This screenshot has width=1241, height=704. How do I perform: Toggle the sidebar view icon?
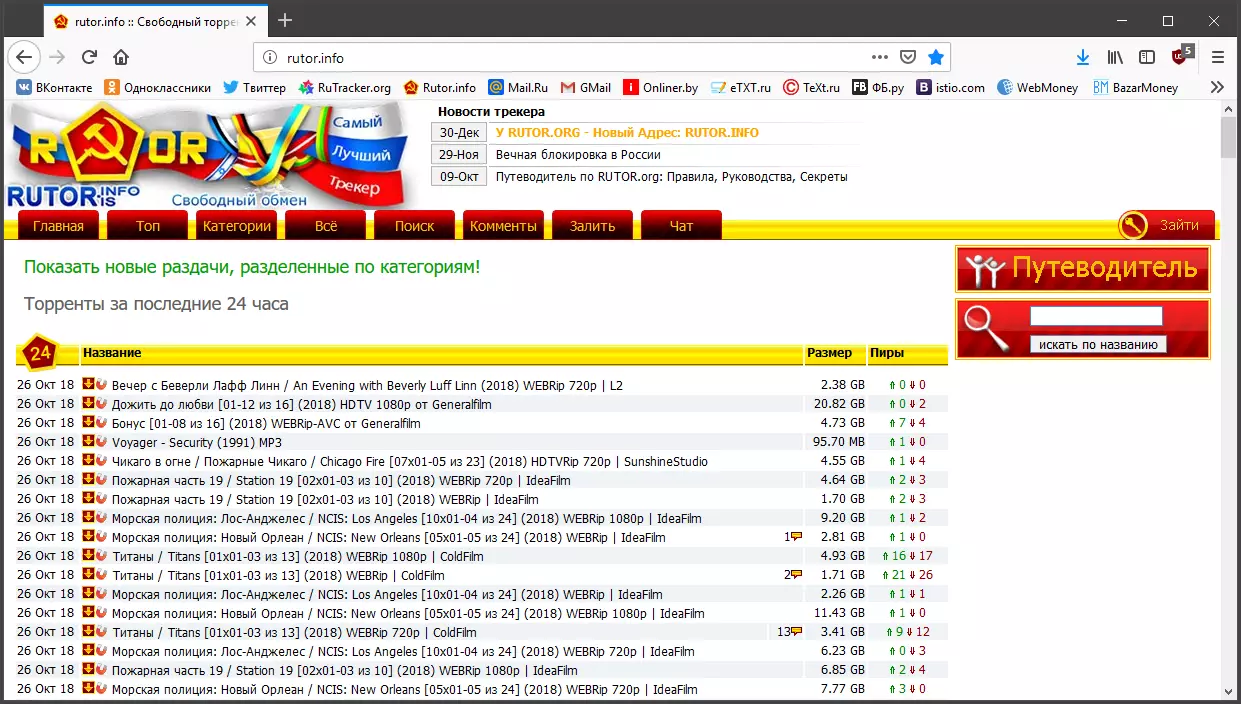point(1147,57)
